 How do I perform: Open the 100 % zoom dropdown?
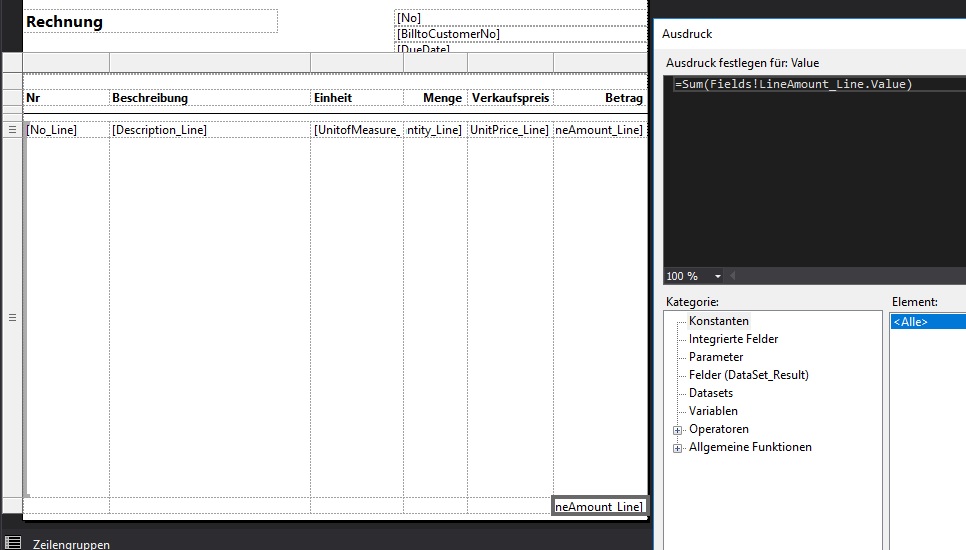[718, 277]
